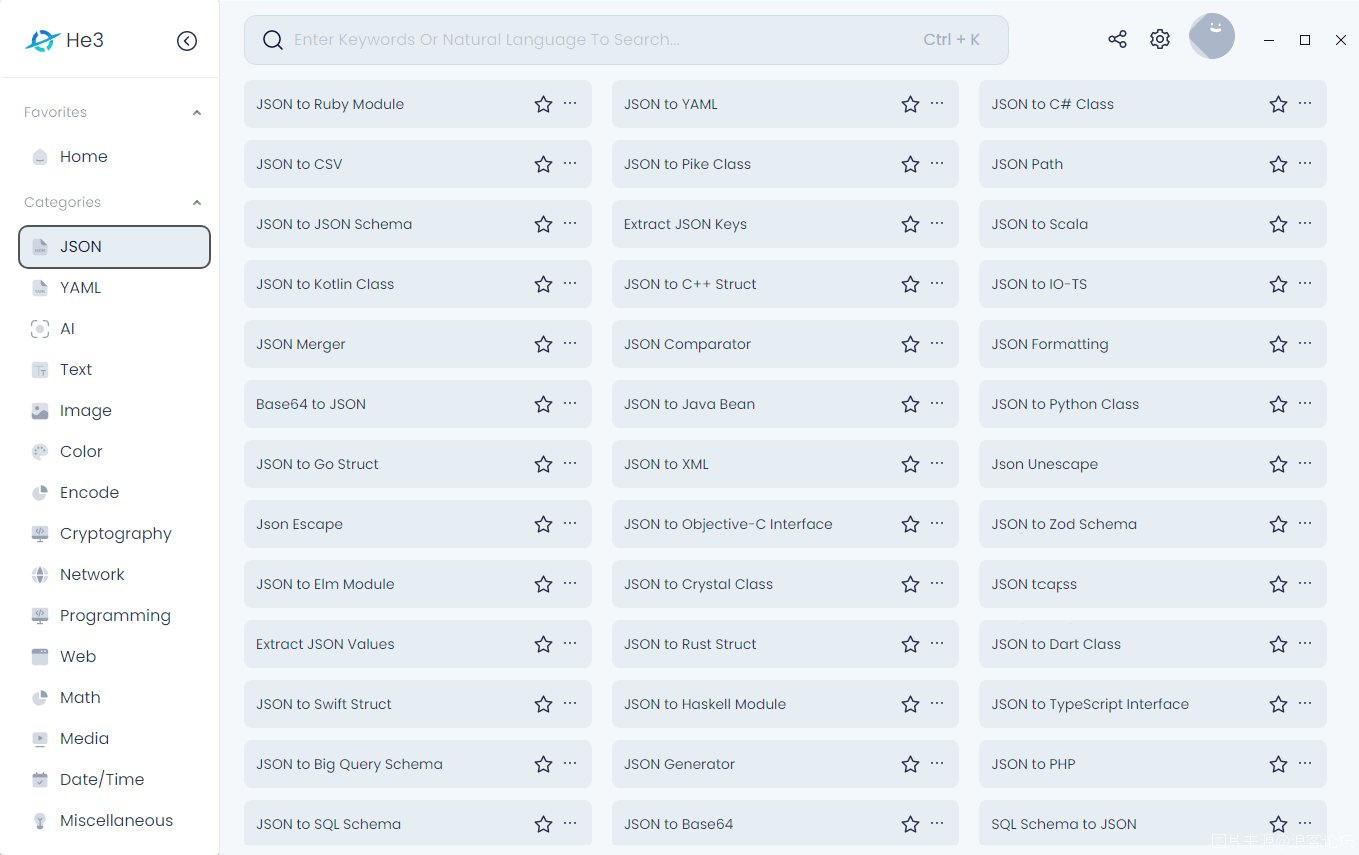
Task: Open the Text category
Action: pos(114,370)
